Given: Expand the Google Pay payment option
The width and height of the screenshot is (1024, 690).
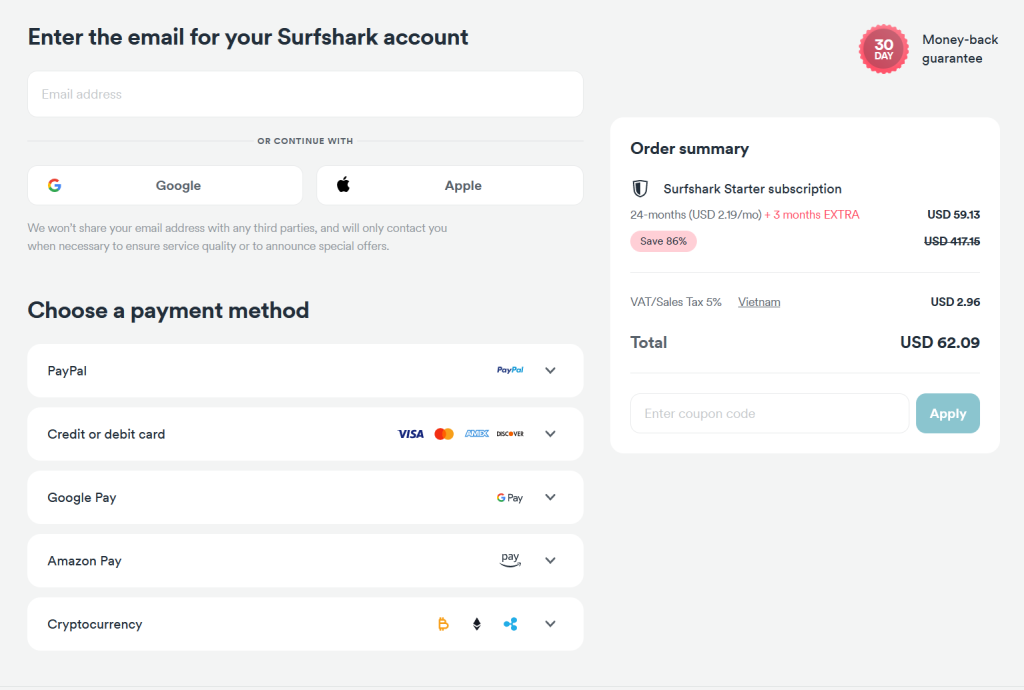Looking at the screenshot, I should point(550,497).
